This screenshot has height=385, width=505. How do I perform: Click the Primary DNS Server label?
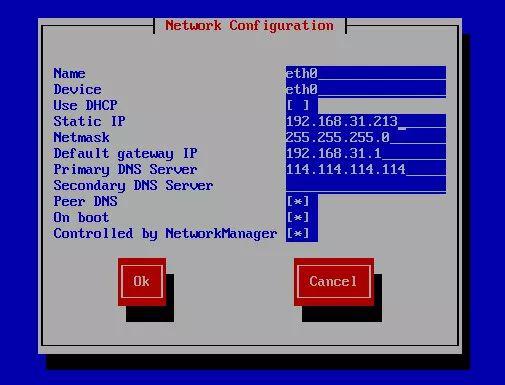click(125, 170)
